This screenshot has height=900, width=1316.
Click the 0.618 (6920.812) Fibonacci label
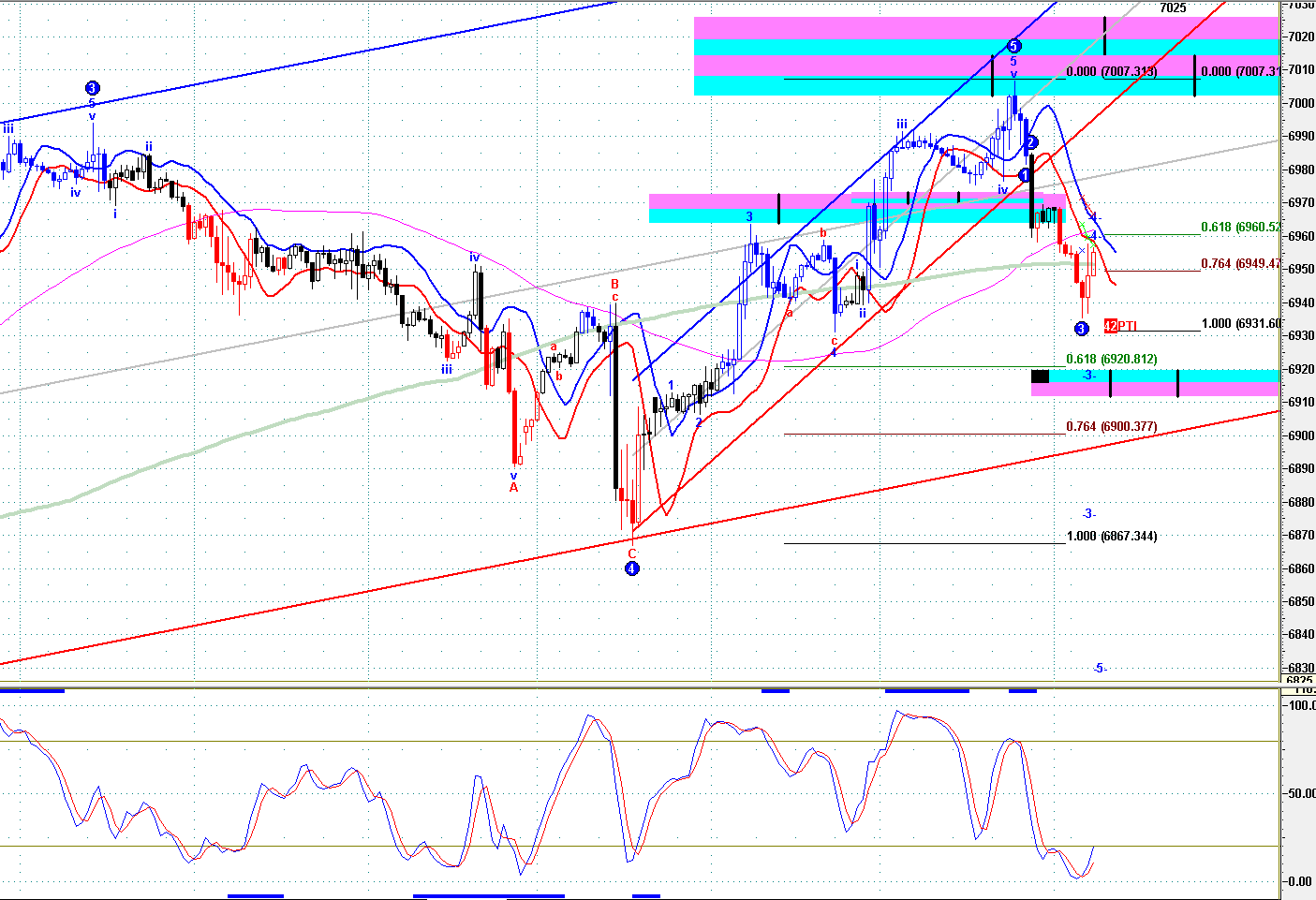(x=1111, y=360)
